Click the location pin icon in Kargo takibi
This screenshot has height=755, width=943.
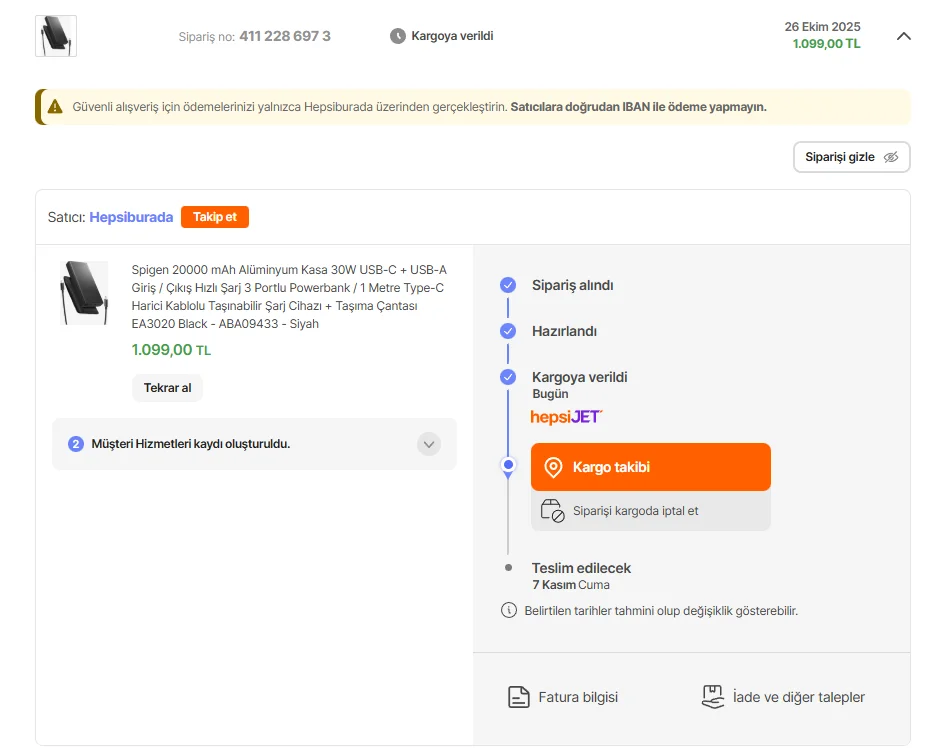tap(553, 467)
